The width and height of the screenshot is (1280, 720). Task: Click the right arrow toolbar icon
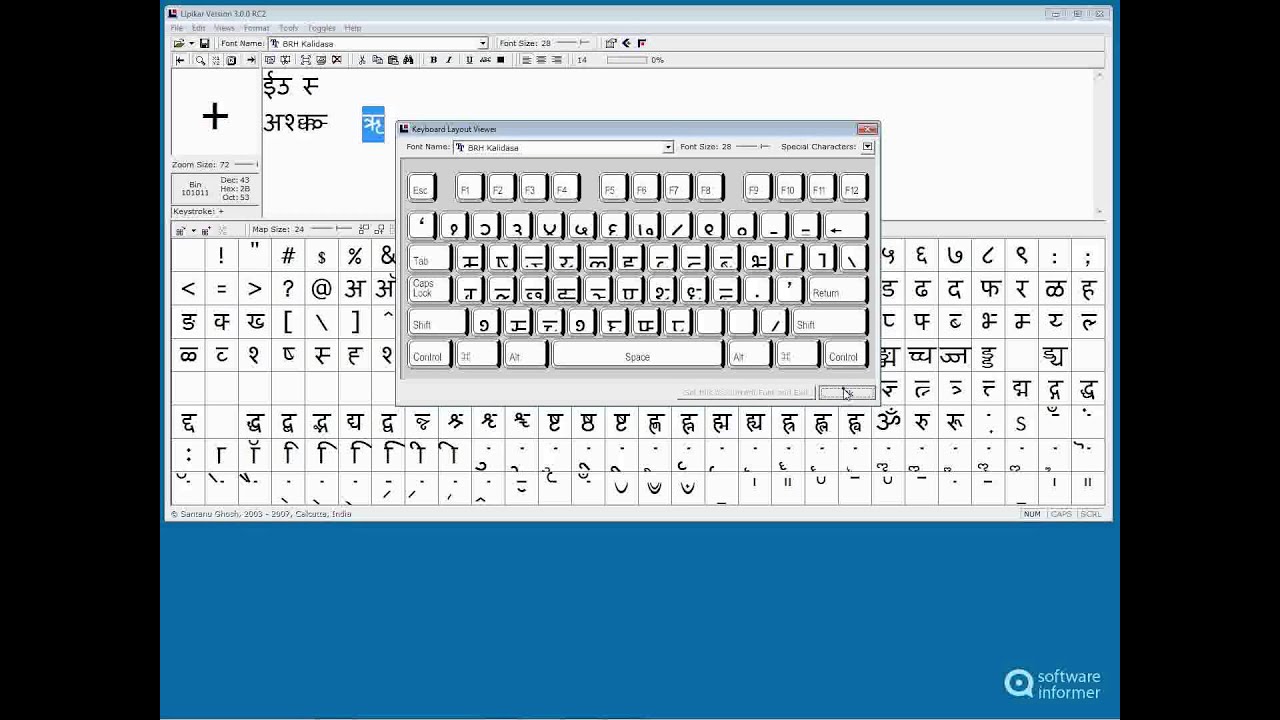251,60
